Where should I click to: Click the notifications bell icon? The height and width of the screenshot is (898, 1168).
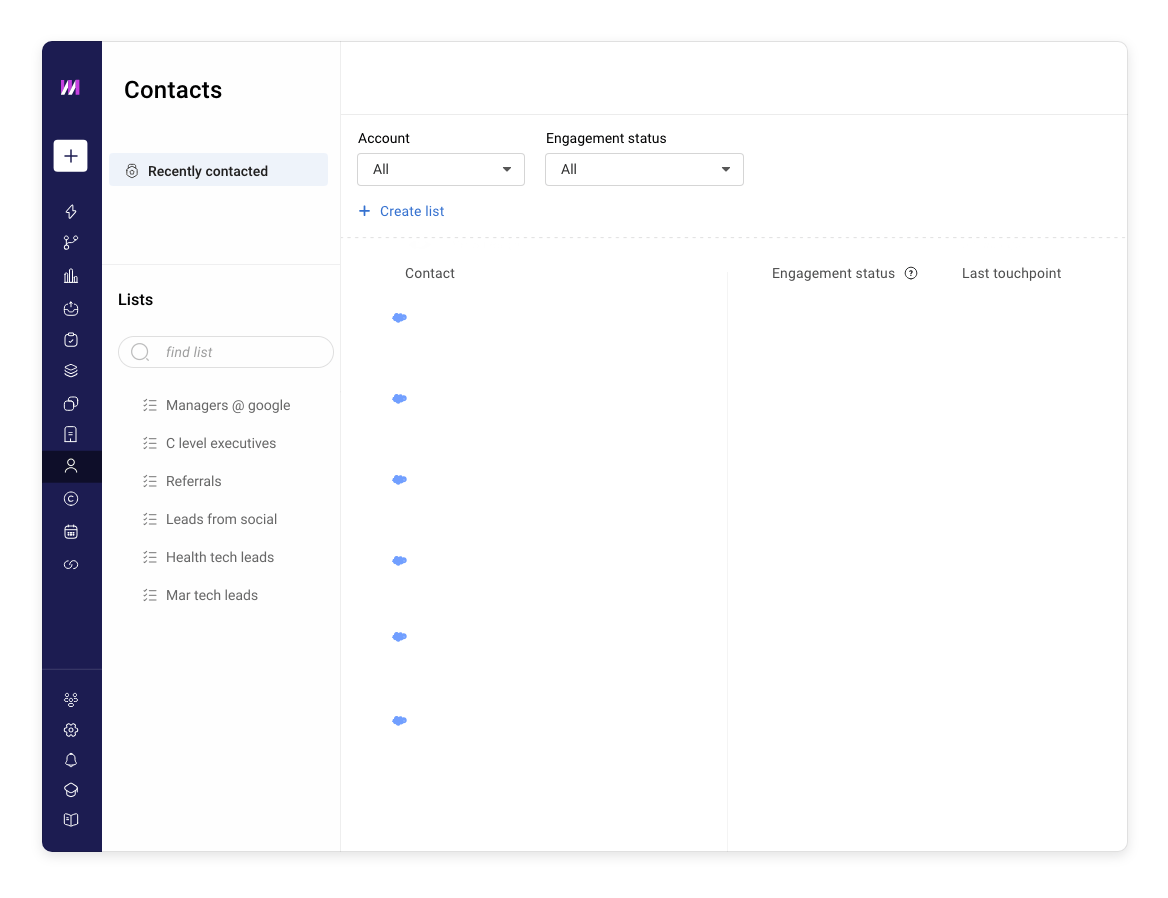point(71,760)
